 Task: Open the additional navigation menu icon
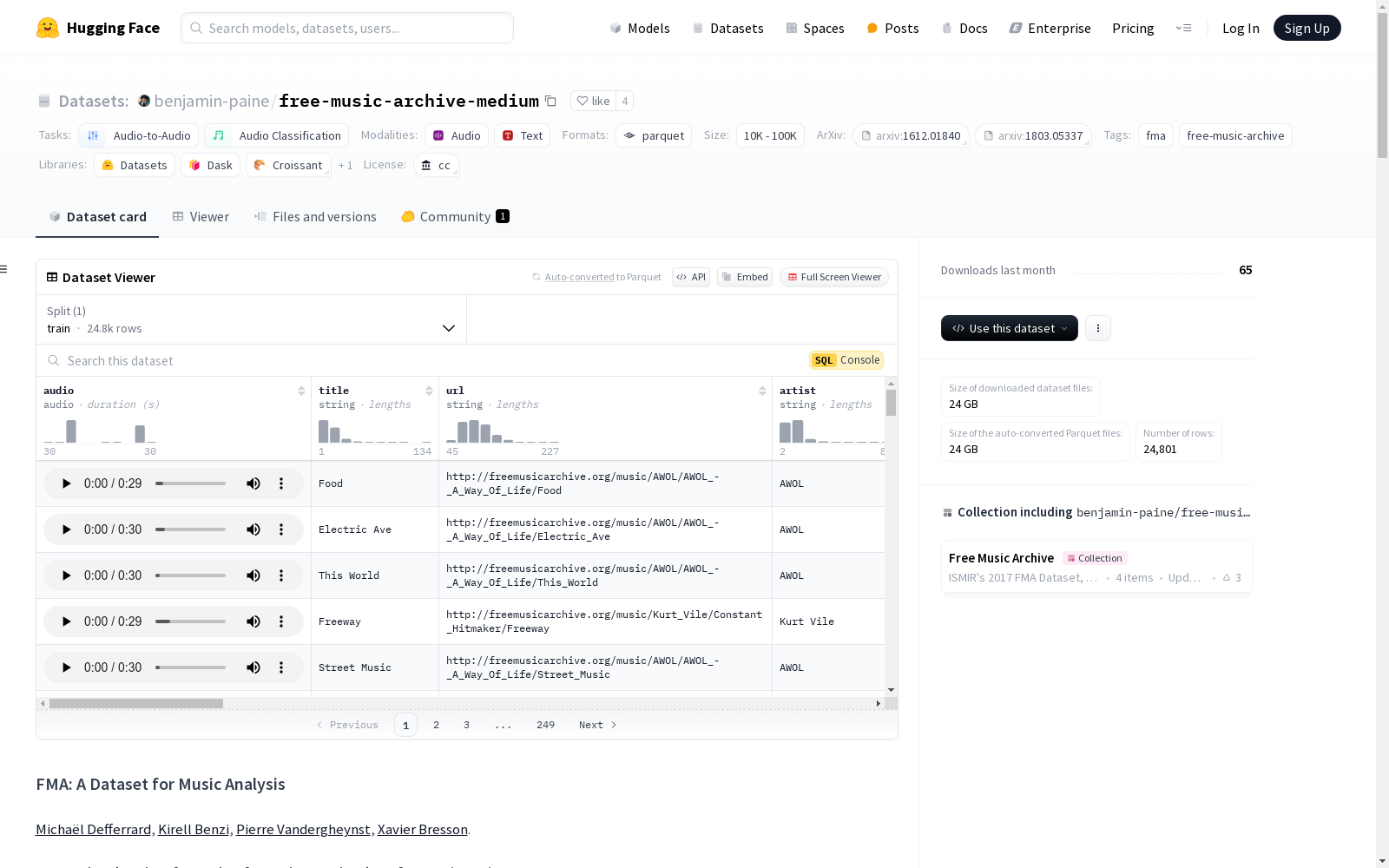[x=1183, y=28]
